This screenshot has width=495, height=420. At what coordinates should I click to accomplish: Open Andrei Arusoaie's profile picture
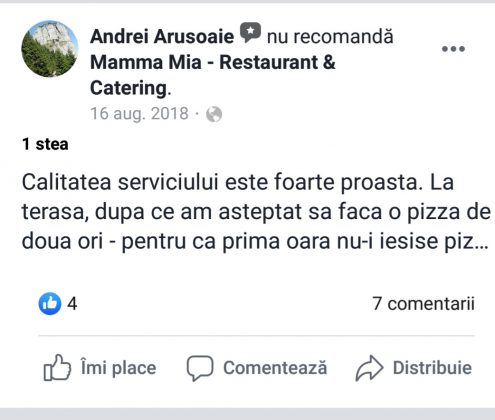[x=50, y=49]
